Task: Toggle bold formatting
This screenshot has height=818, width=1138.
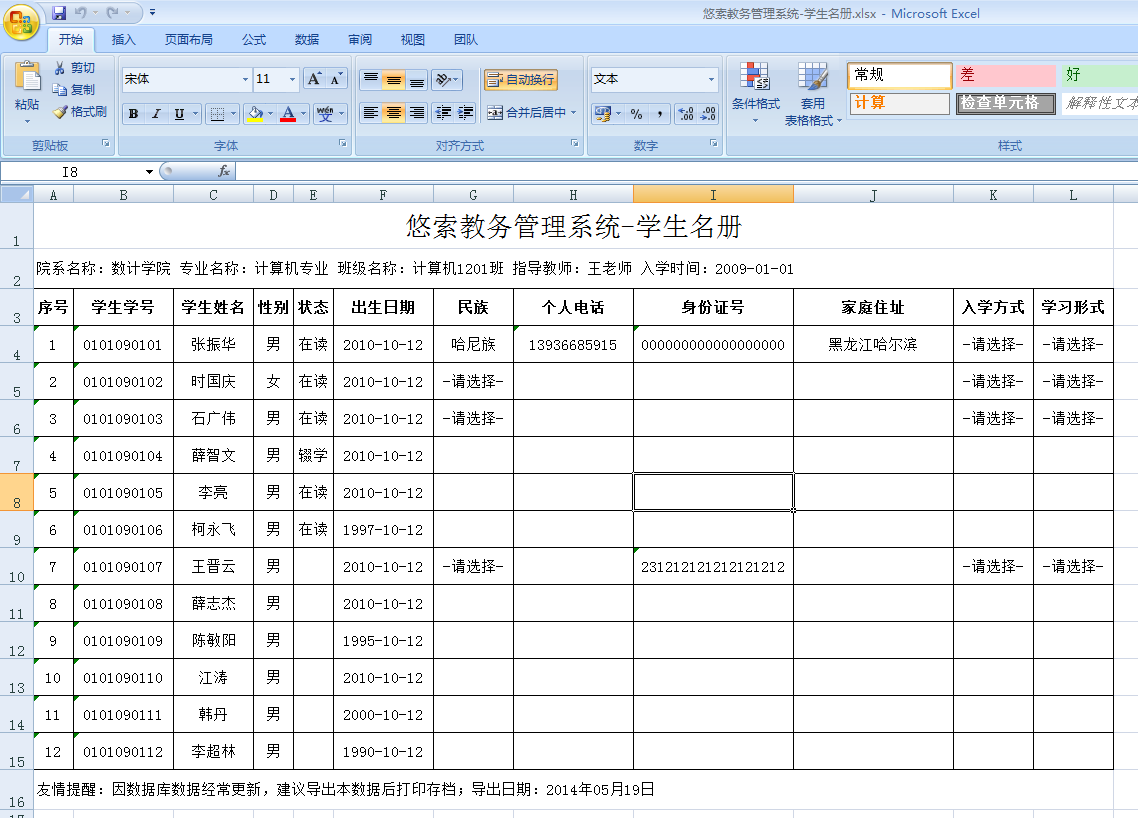Action: 134,113
